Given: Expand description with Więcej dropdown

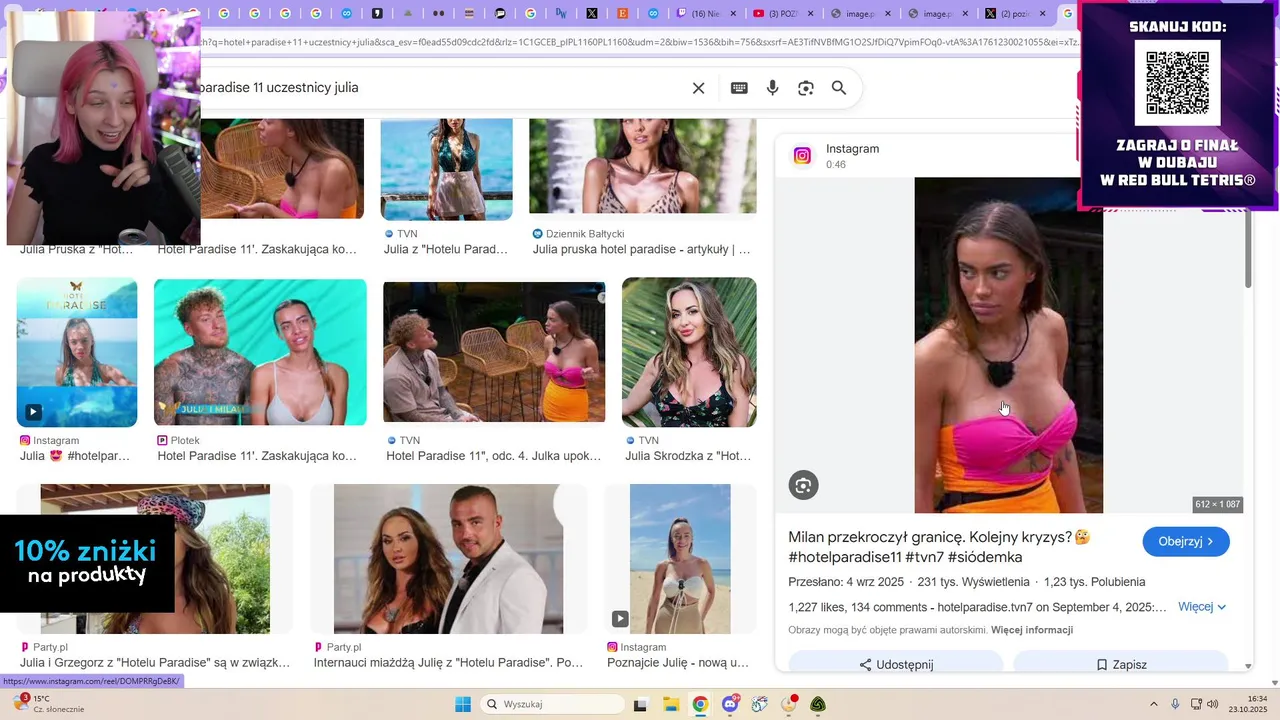Looking at the screenshot, I should [1202, 607].
